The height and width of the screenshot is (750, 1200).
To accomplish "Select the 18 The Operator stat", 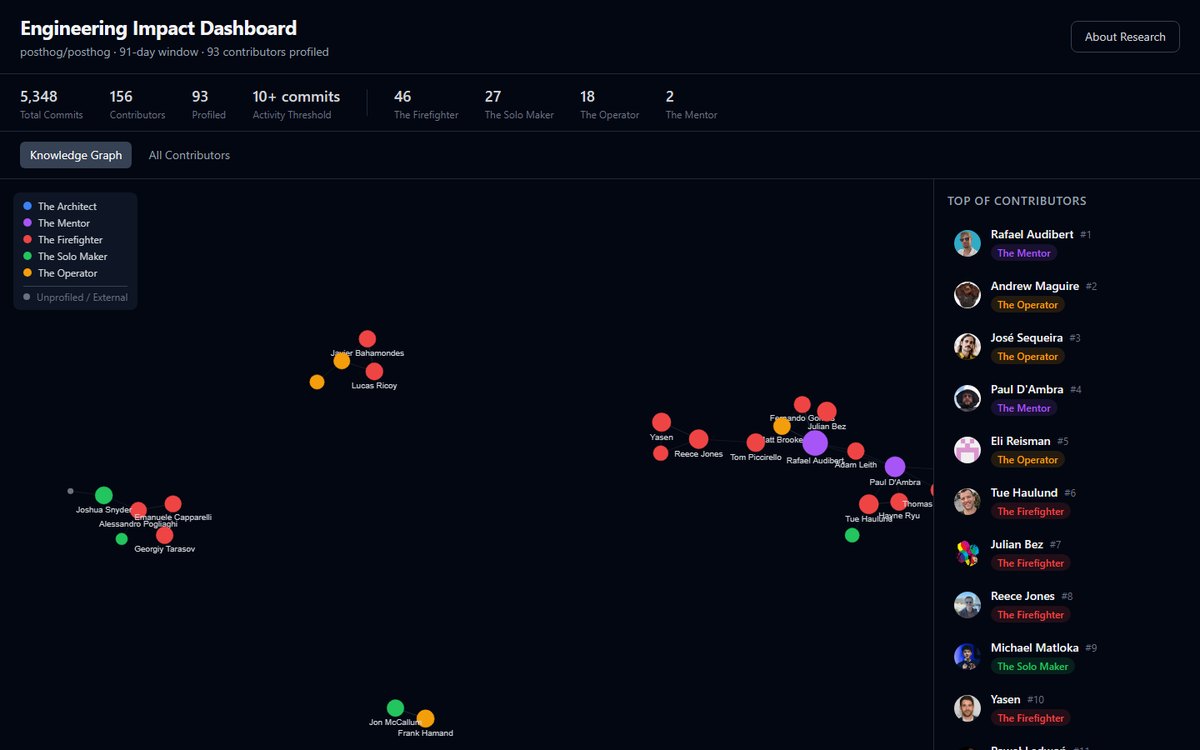I will coord(609,104).
